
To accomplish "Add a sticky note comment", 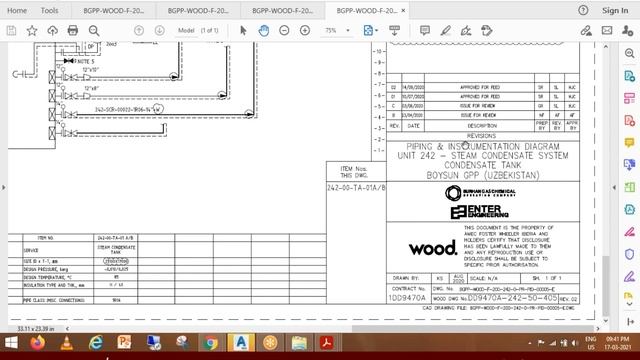I will click(x=425, y=31).
